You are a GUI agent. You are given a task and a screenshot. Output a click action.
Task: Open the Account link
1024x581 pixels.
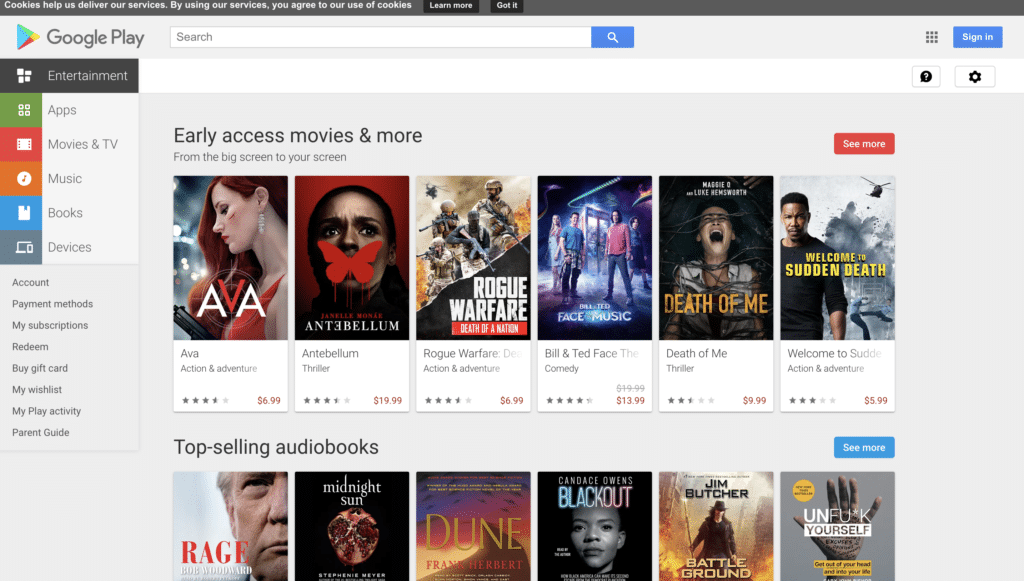click(31, 283)
